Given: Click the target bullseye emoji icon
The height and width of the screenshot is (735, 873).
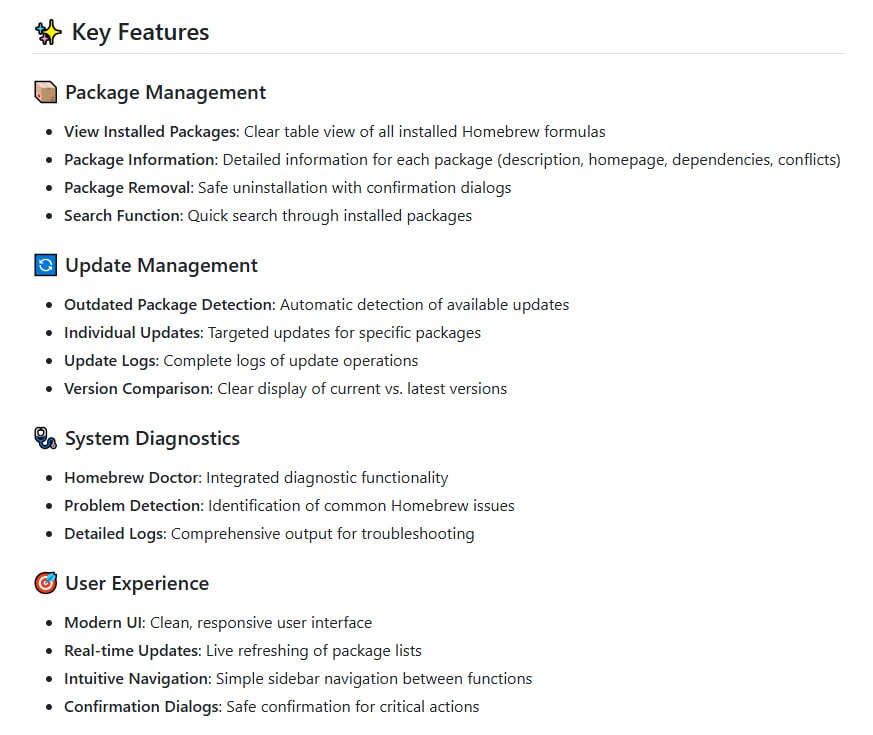Looking at the screenshot, I should (x=46, y=584).
